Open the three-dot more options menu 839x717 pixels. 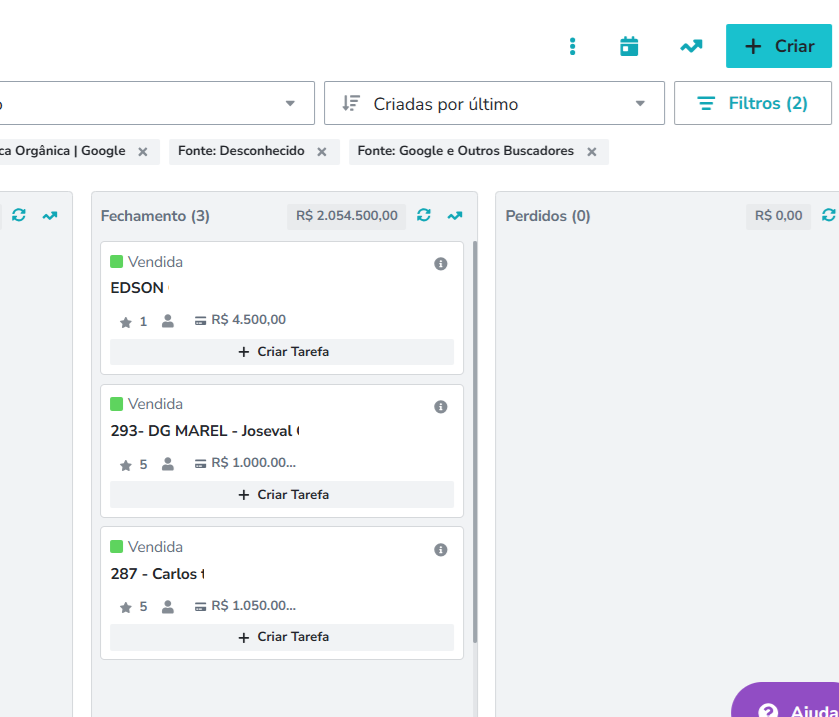[x=573, y=47]
